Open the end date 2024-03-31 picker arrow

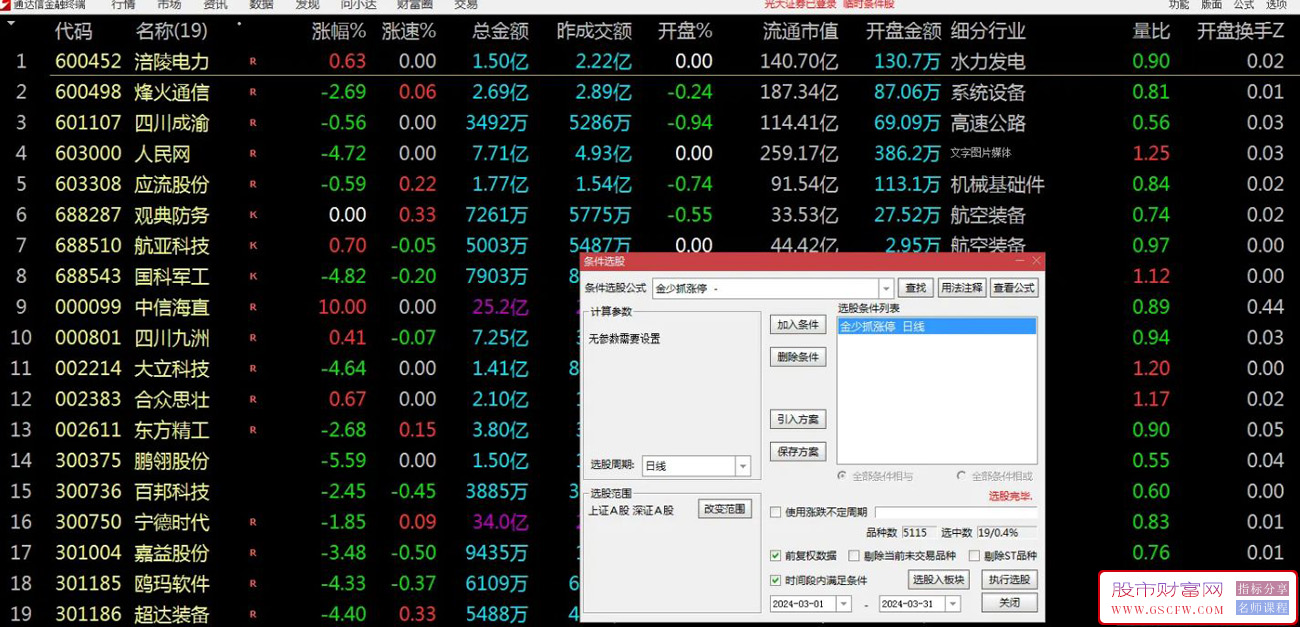(x=952, y=604)
